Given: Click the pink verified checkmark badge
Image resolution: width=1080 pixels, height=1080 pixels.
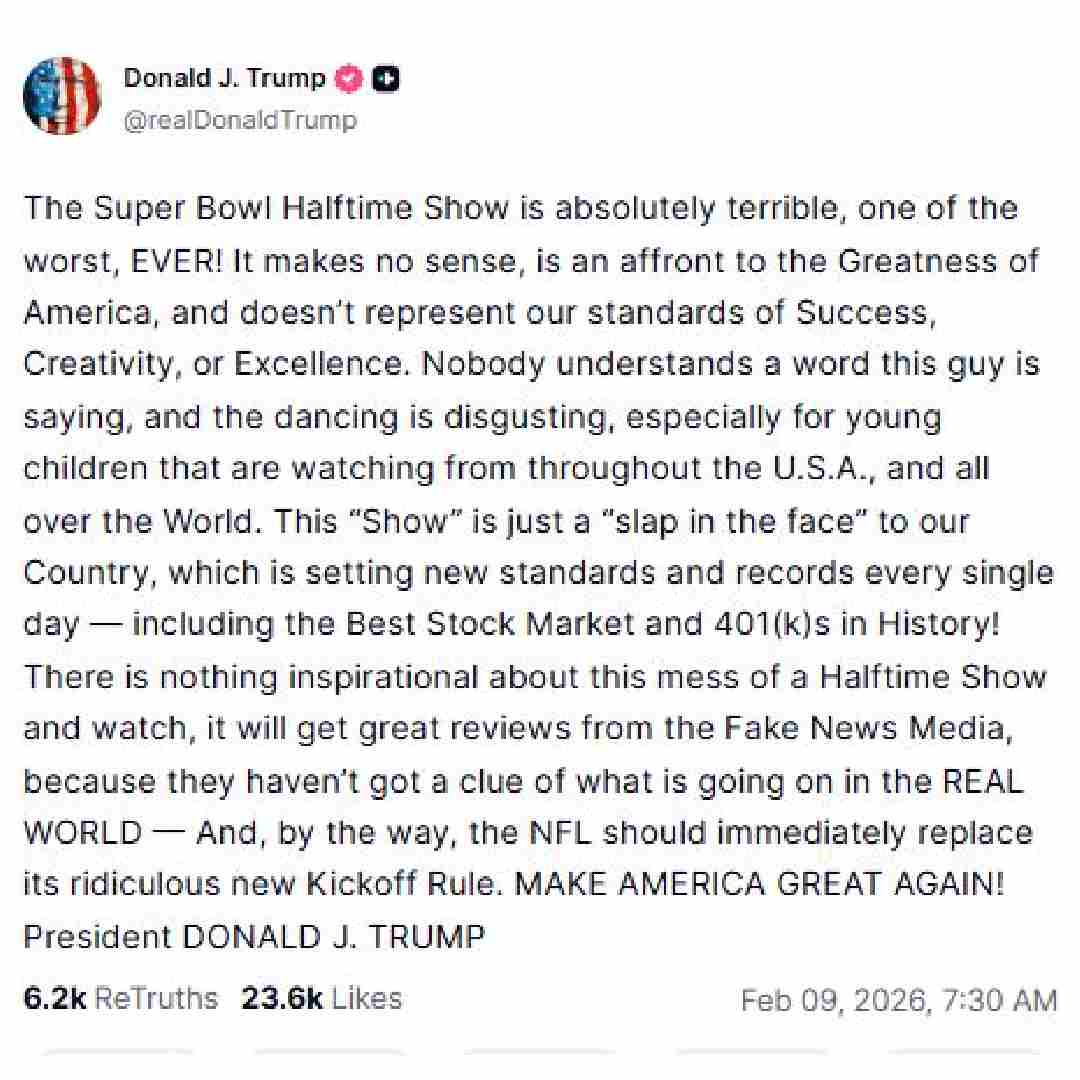Looking at the screenshot, I should click(348, 78).
